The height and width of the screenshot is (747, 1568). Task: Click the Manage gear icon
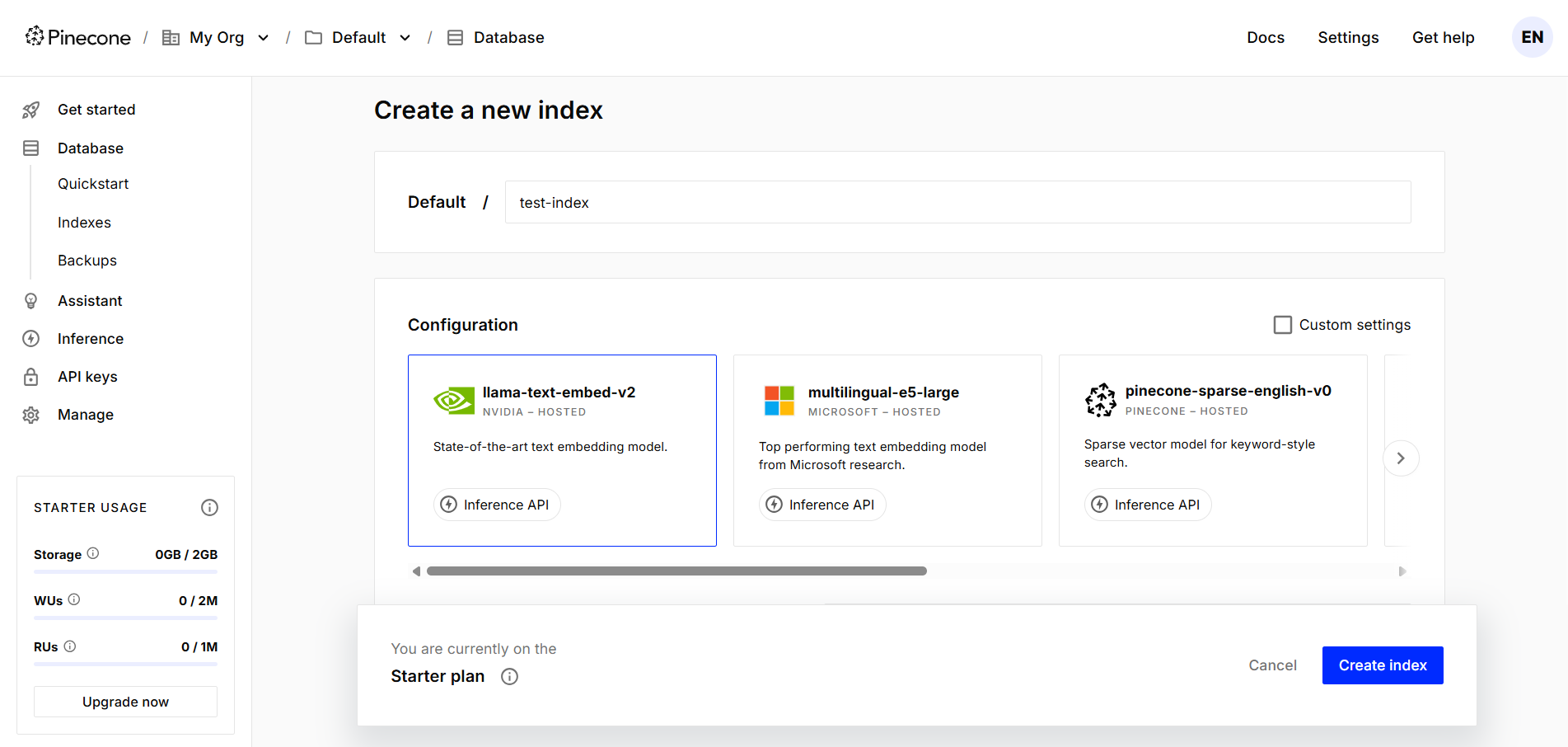[30, 414]
